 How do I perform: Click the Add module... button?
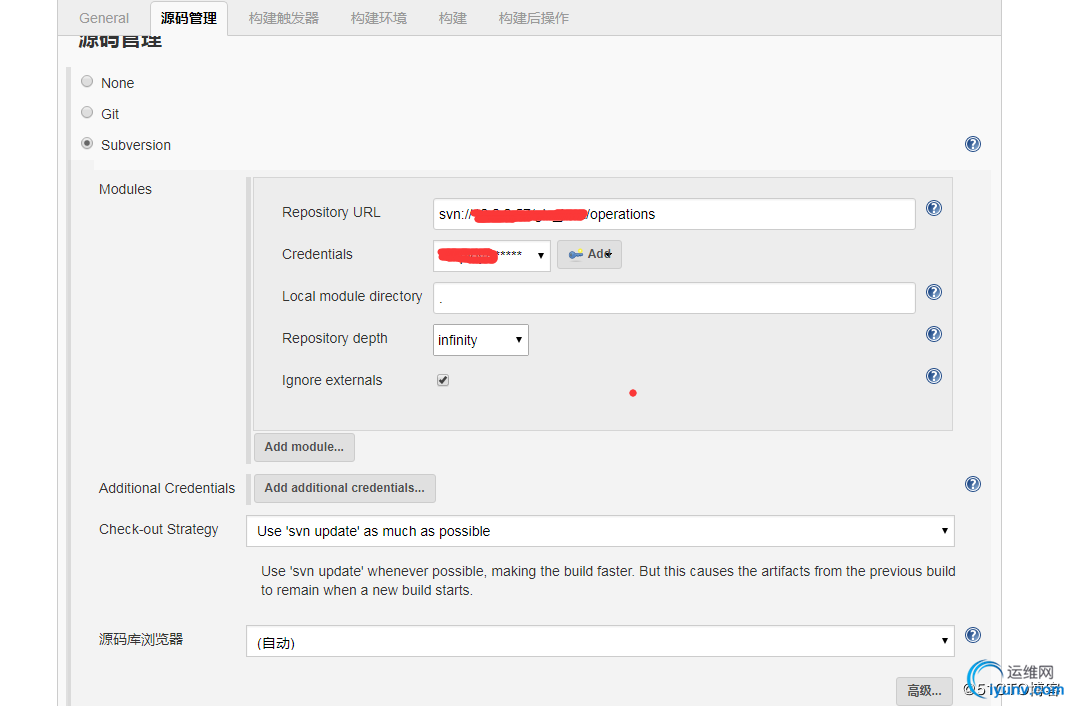click(x=304, y=447)
